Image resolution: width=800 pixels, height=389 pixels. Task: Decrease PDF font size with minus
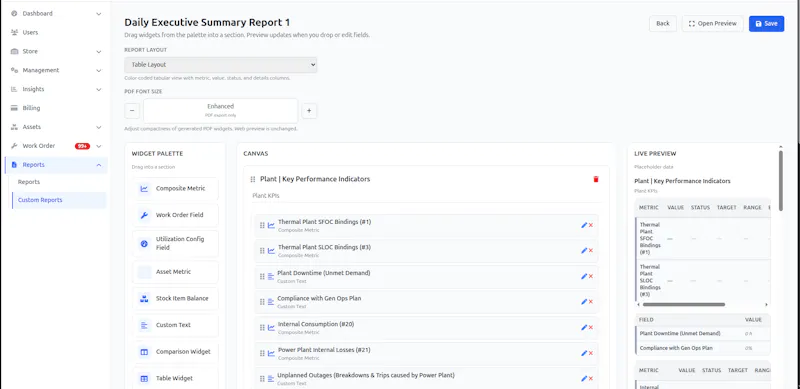pos(132,111)
